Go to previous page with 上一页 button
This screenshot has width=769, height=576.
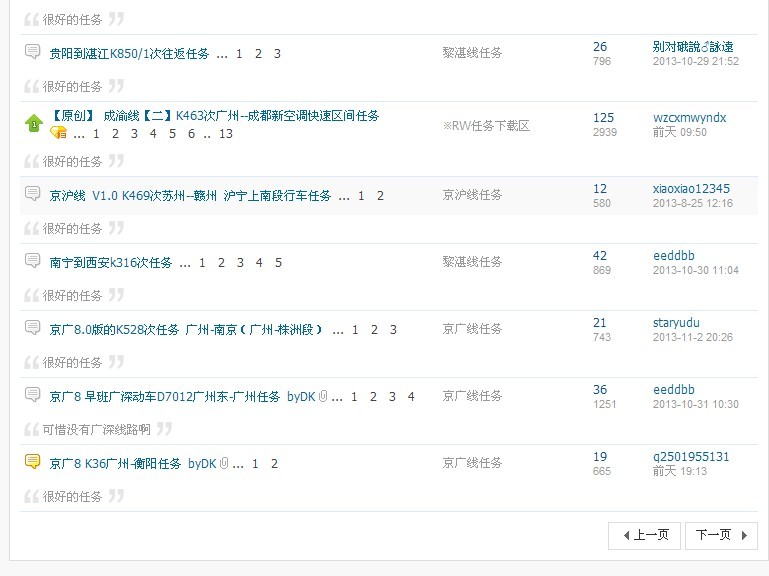click(645, 535)
